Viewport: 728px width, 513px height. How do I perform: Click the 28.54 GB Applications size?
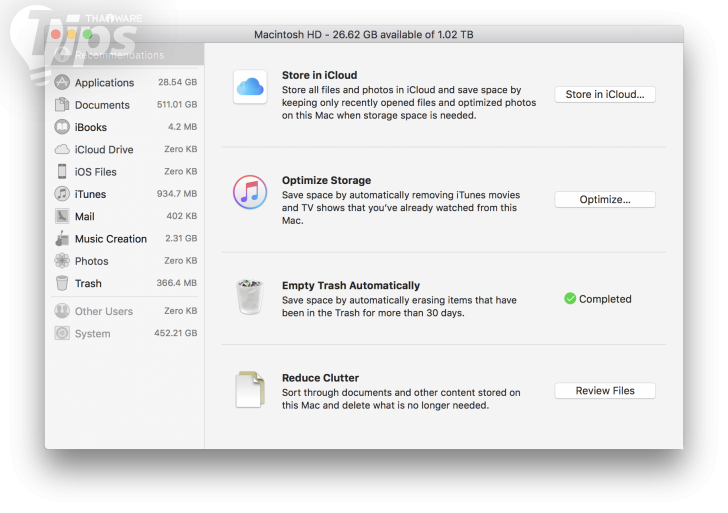177,82
